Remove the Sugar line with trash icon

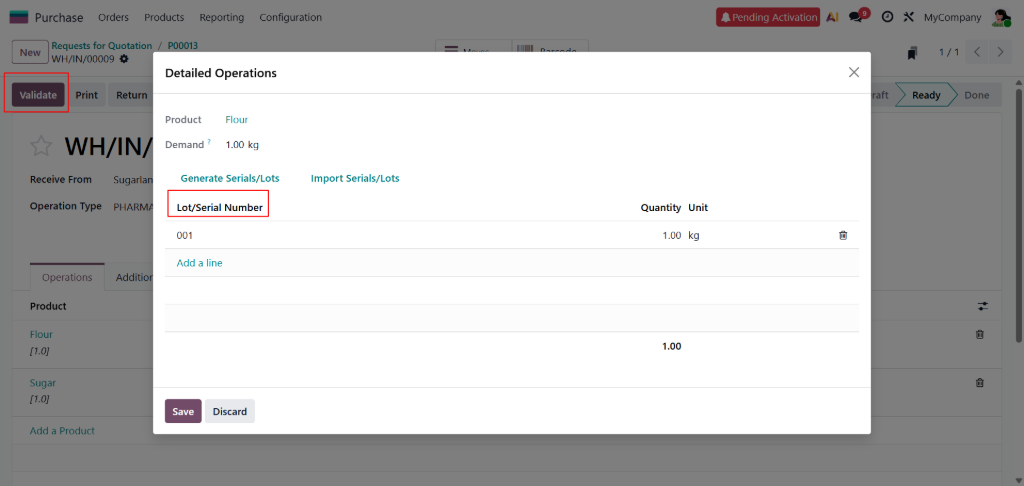[979, 383]
